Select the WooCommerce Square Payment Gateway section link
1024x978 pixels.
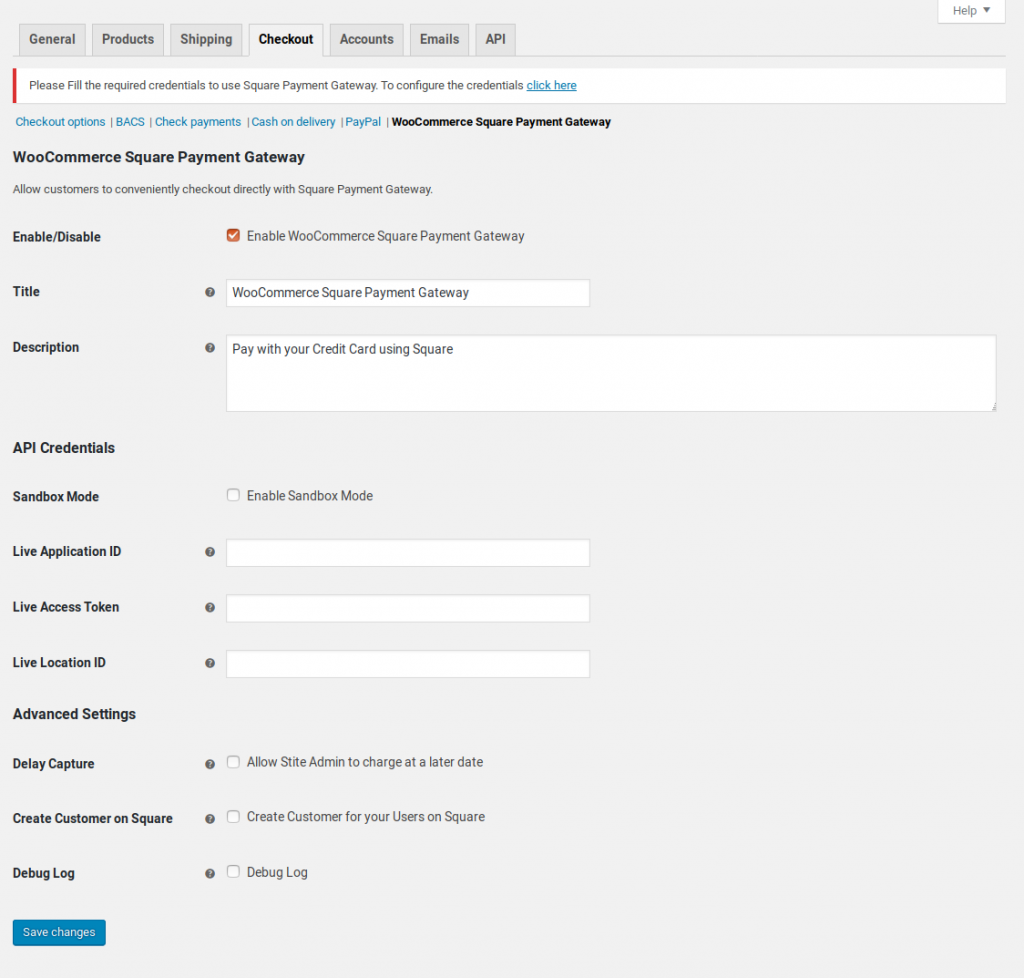click(501, 122)
